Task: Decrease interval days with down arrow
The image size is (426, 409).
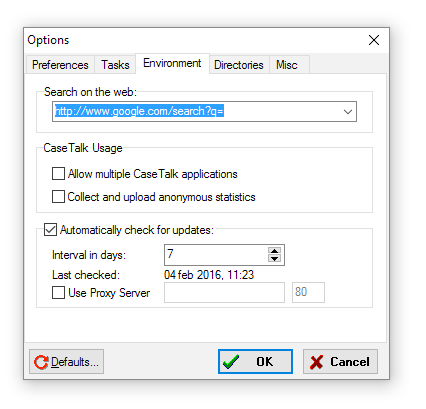Action: coord(274,259)
